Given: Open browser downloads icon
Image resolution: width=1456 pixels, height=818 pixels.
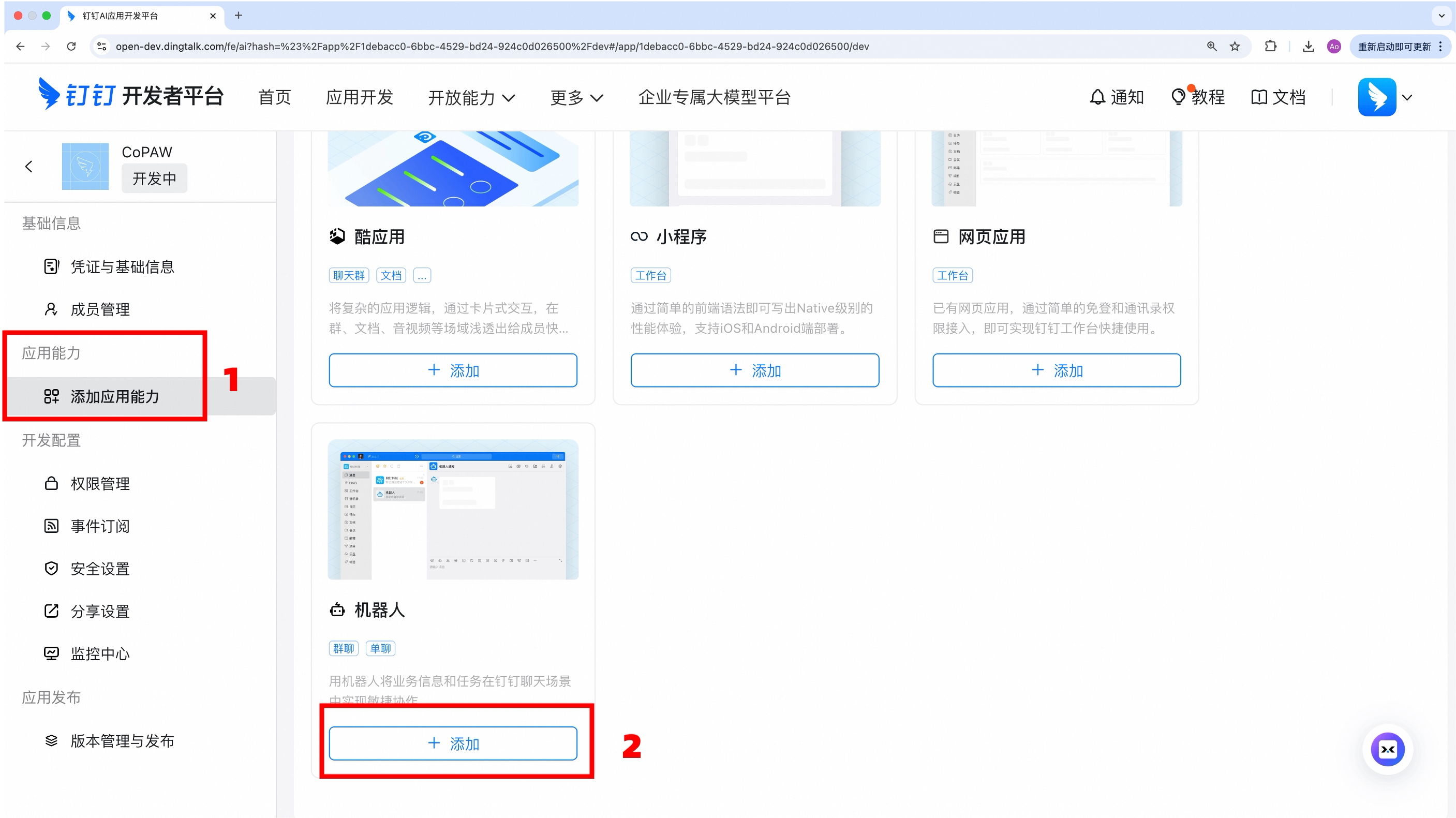Looking at the screenshot, I should [x=1308, y=47].
